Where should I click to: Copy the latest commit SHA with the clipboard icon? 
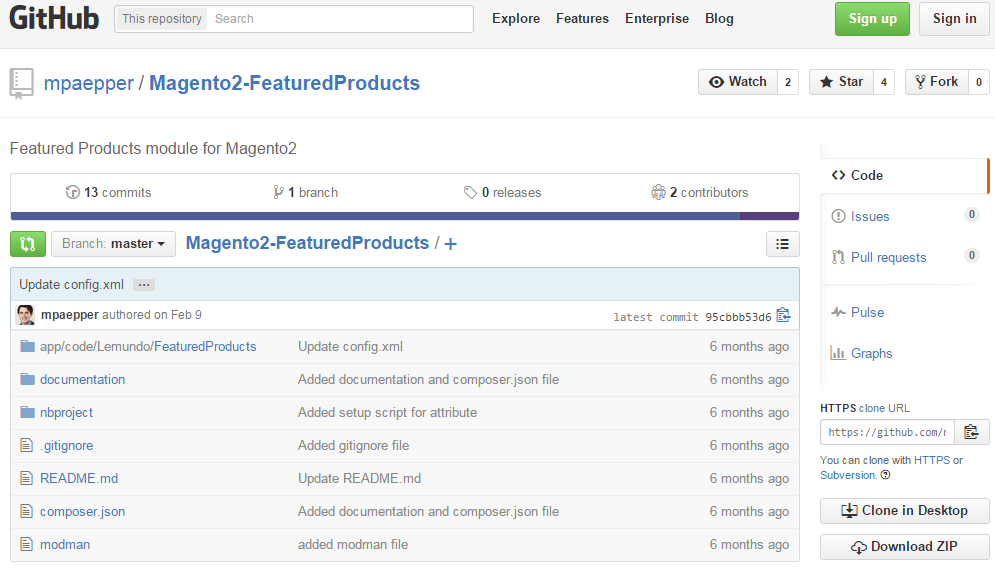pos(784,315)
